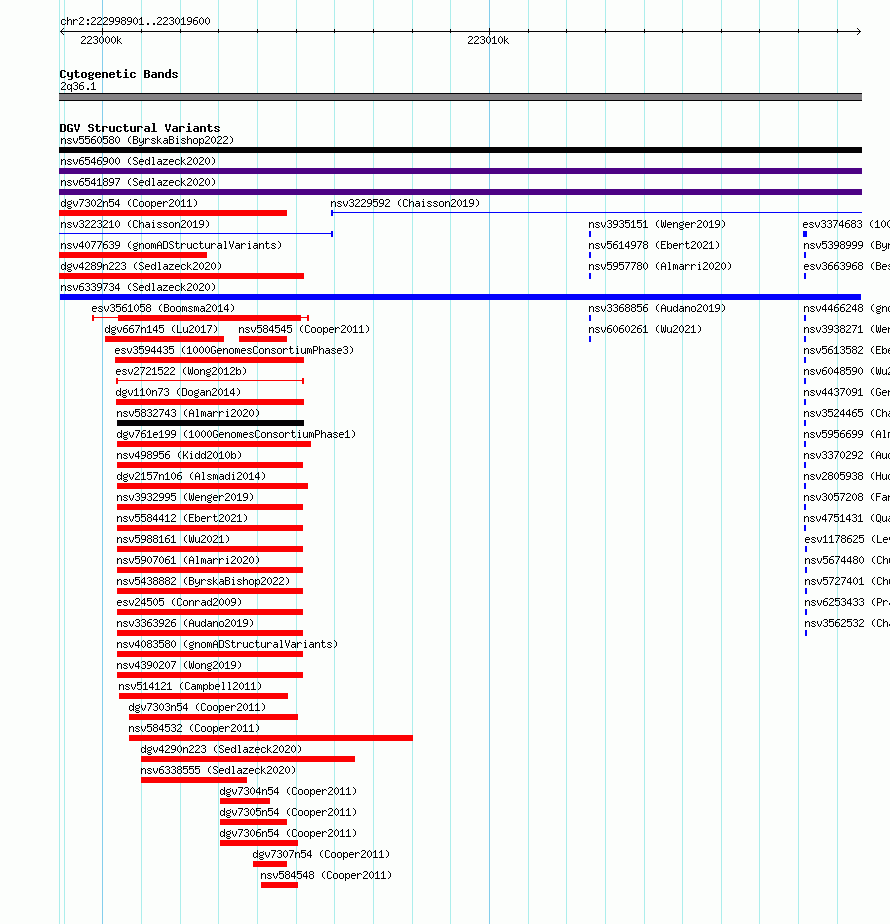Open nsv3229592 (Chaisson2019) variant
This screenshot has width=890, height=924.
[405, 203]
